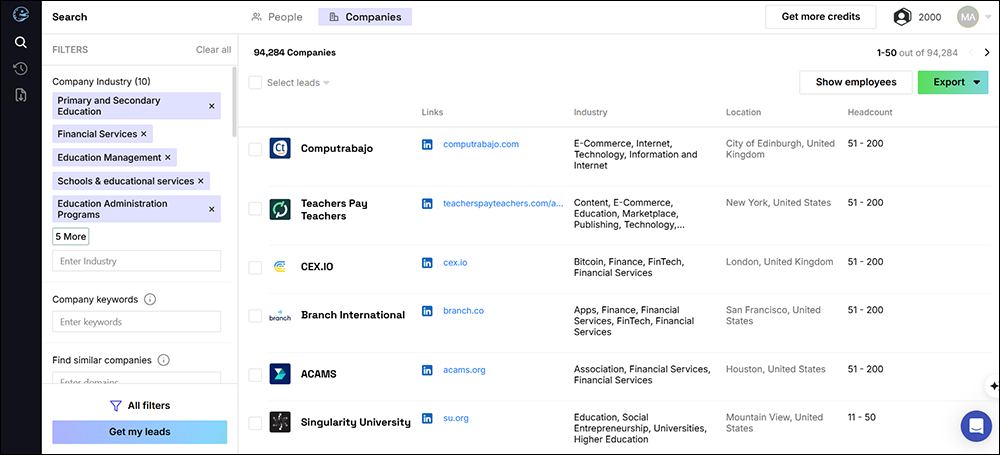Open the file export icon in sidebar
Image resolution: width=1000 pixels, height=455 pixels.
click(20, 95)
